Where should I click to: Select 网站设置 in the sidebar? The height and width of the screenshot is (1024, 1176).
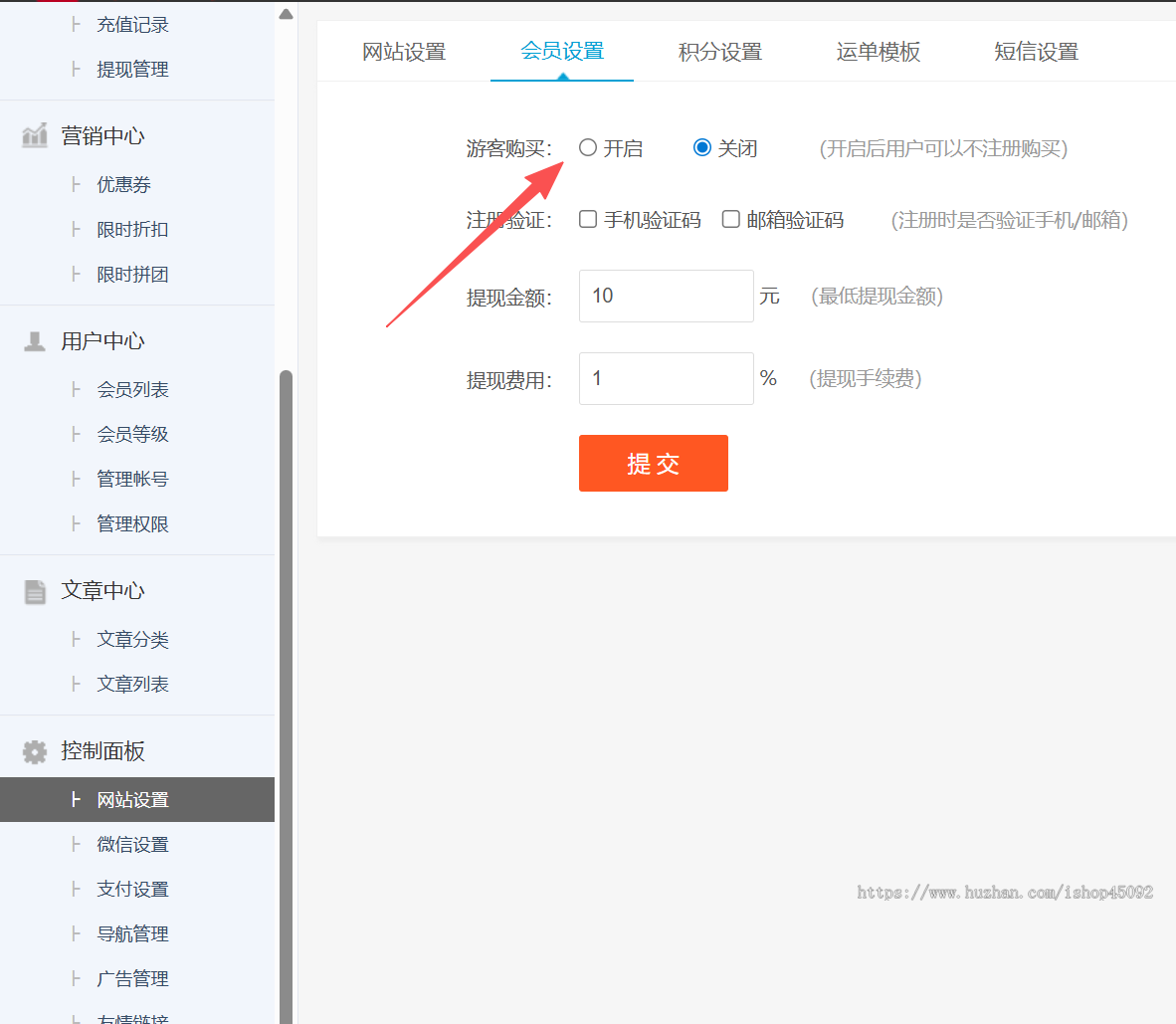coord(137,800)
